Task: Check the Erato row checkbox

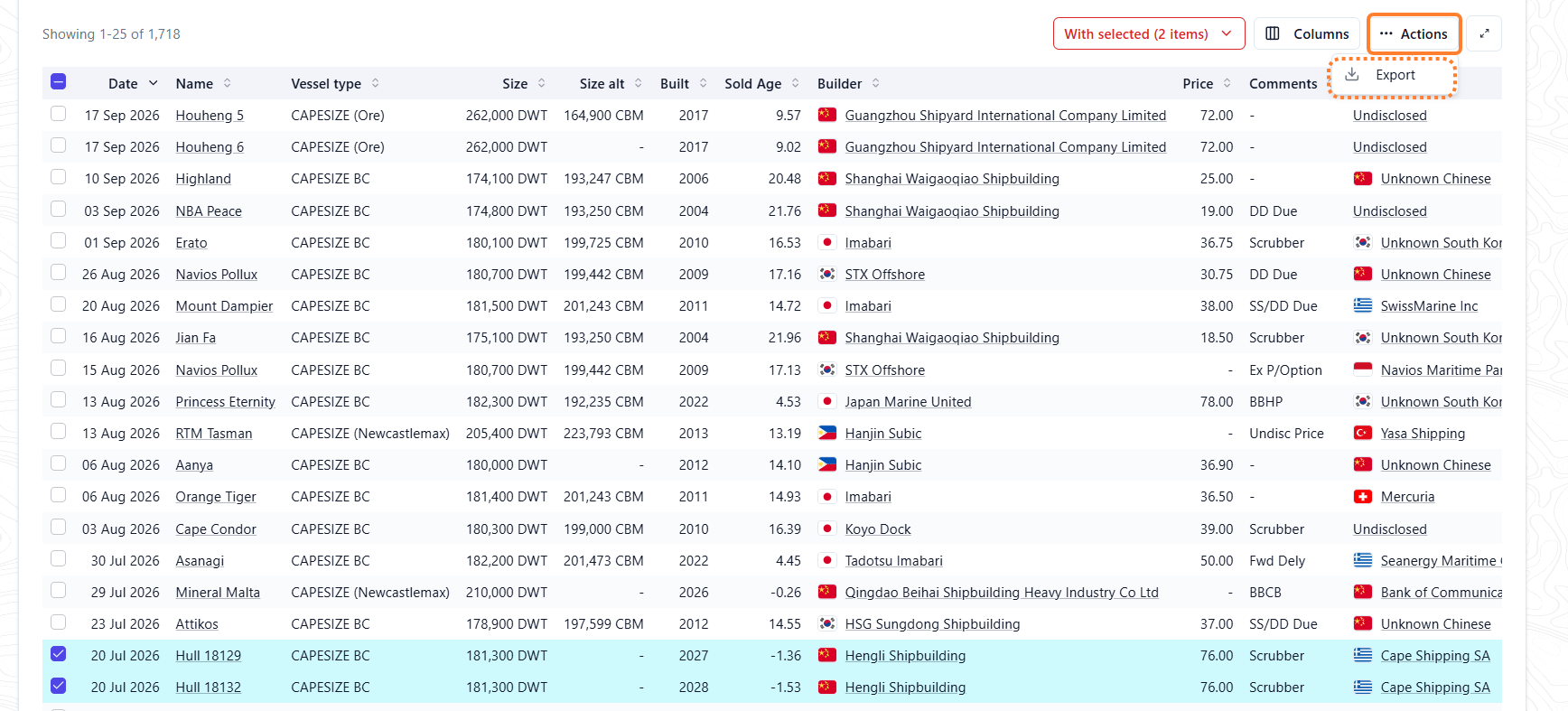Action: tap(59, 241)
